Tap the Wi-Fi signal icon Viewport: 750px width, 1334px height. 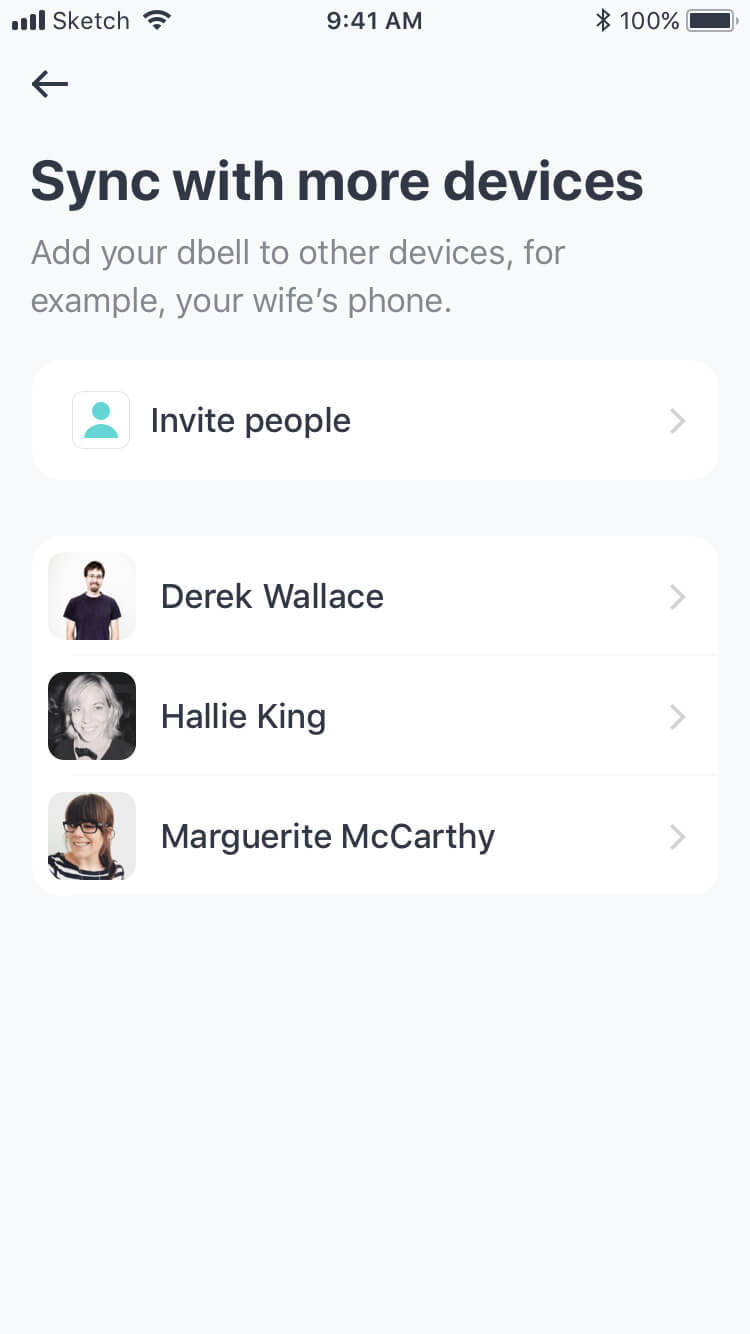[x=157, y=20]
